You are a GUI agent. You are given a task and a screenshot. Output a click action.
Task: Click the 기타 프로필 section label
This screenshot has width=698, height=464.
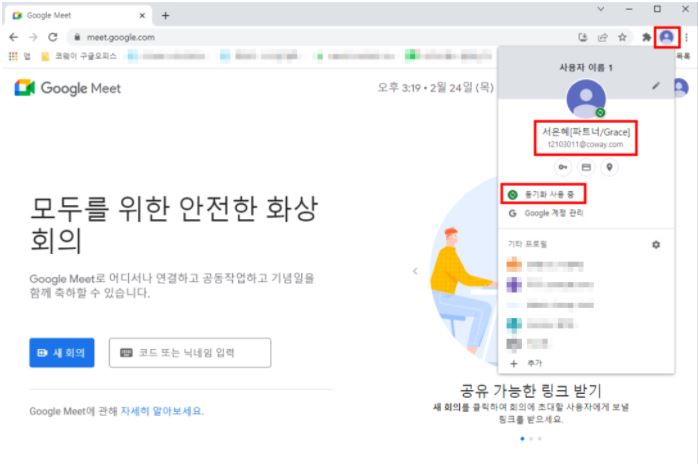527,244
